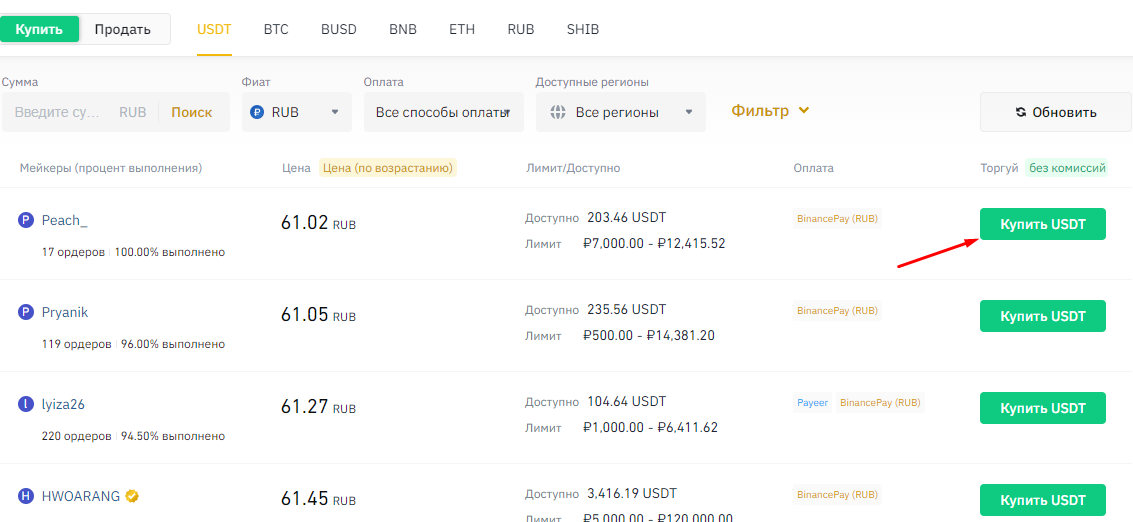
Task: Open the Все способы оплаты dropdown
Action: (444, 112)
